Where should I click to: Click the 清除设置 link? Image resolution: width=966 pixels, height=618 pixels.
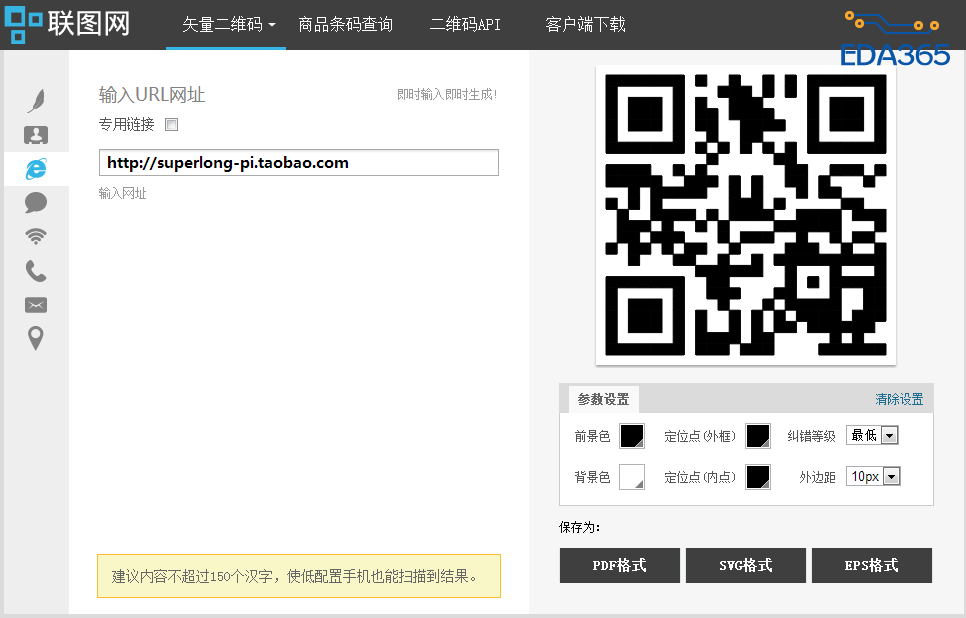899,399
